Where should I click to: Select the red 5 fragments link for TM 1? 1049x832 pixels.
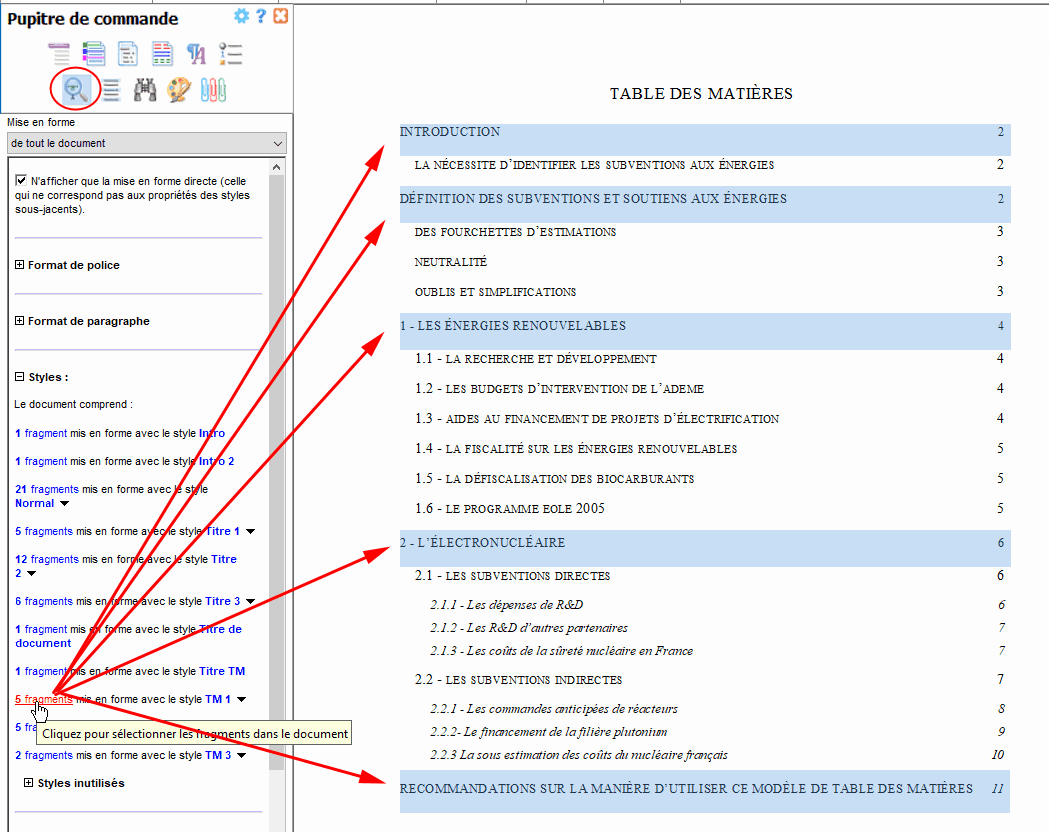(x=43, y=699)
